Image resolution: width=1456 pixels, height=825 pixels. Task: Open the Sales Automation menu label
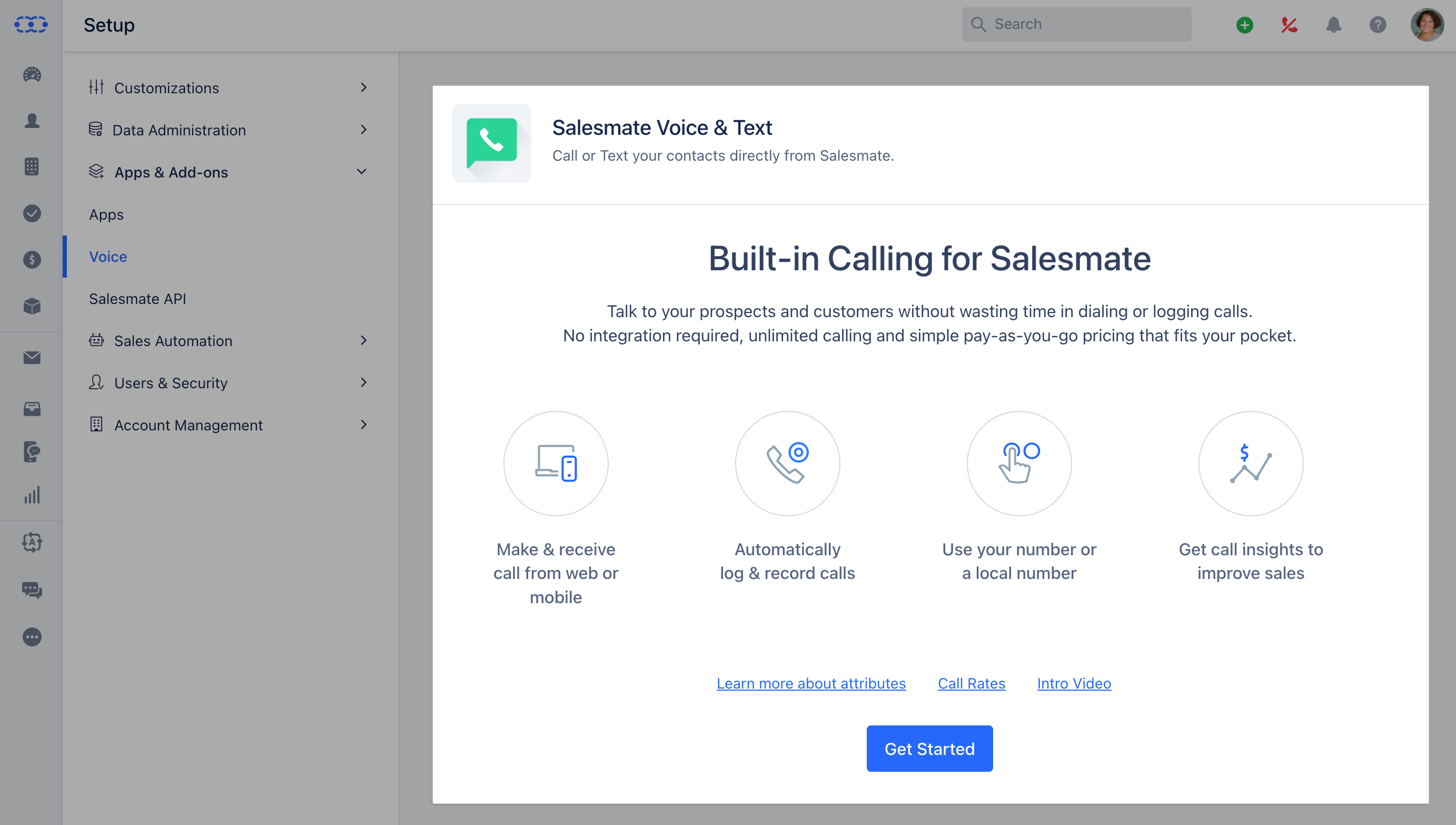(x=173, y=340)
